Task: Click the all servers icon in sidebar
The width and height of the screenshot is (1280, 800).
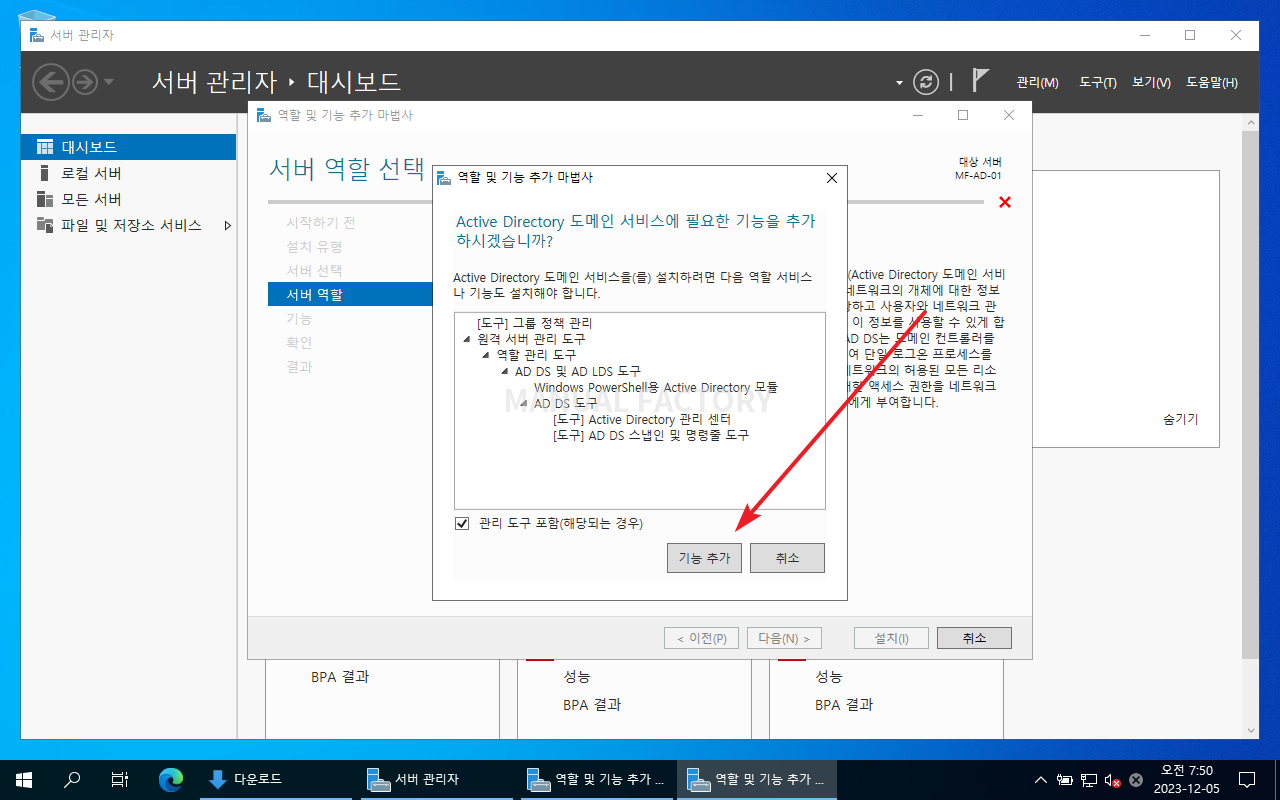Action: [45, 199]
